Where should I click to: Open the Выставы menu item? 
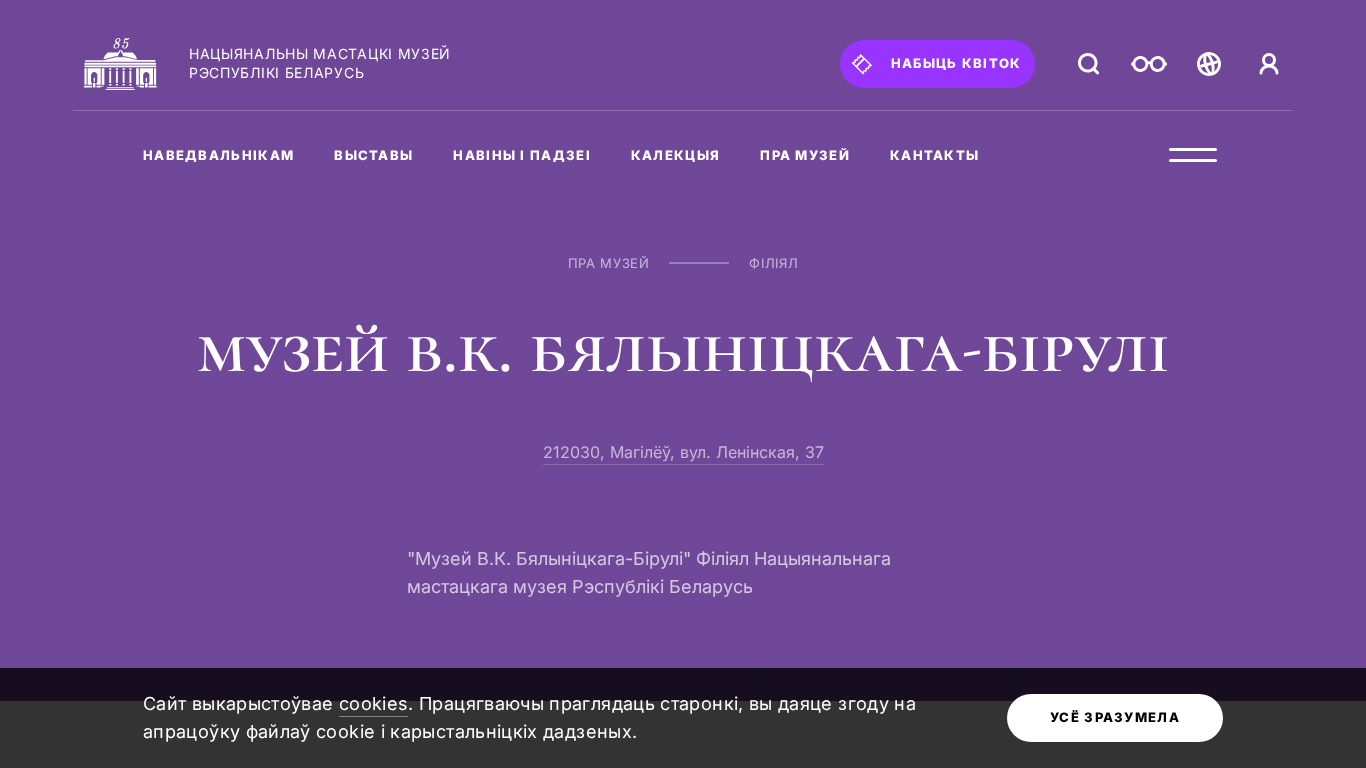pyautogui.click(x=374, y=155)
